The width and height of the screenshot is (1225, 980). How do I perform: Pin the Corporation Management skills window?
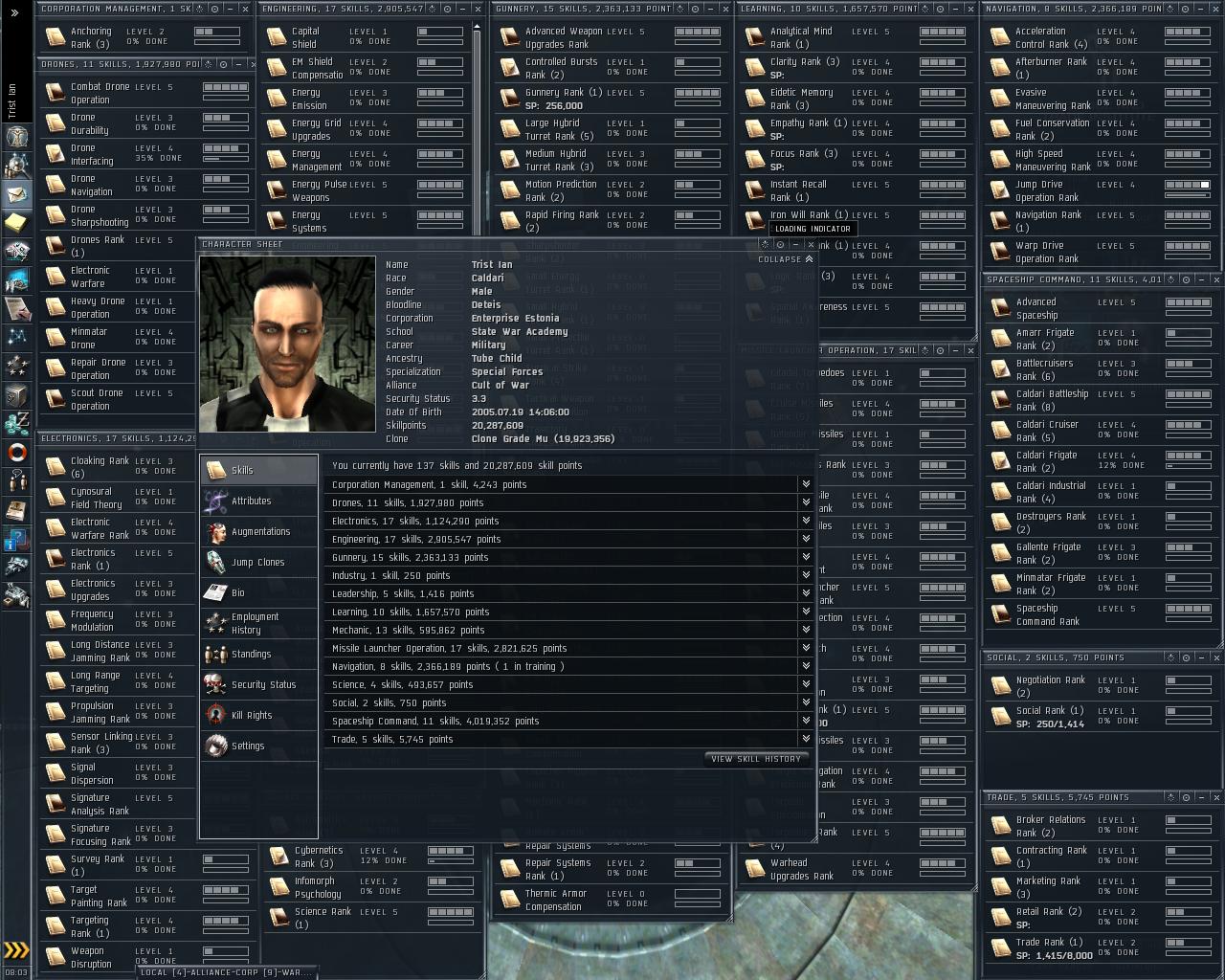click(x=213, y=9)
